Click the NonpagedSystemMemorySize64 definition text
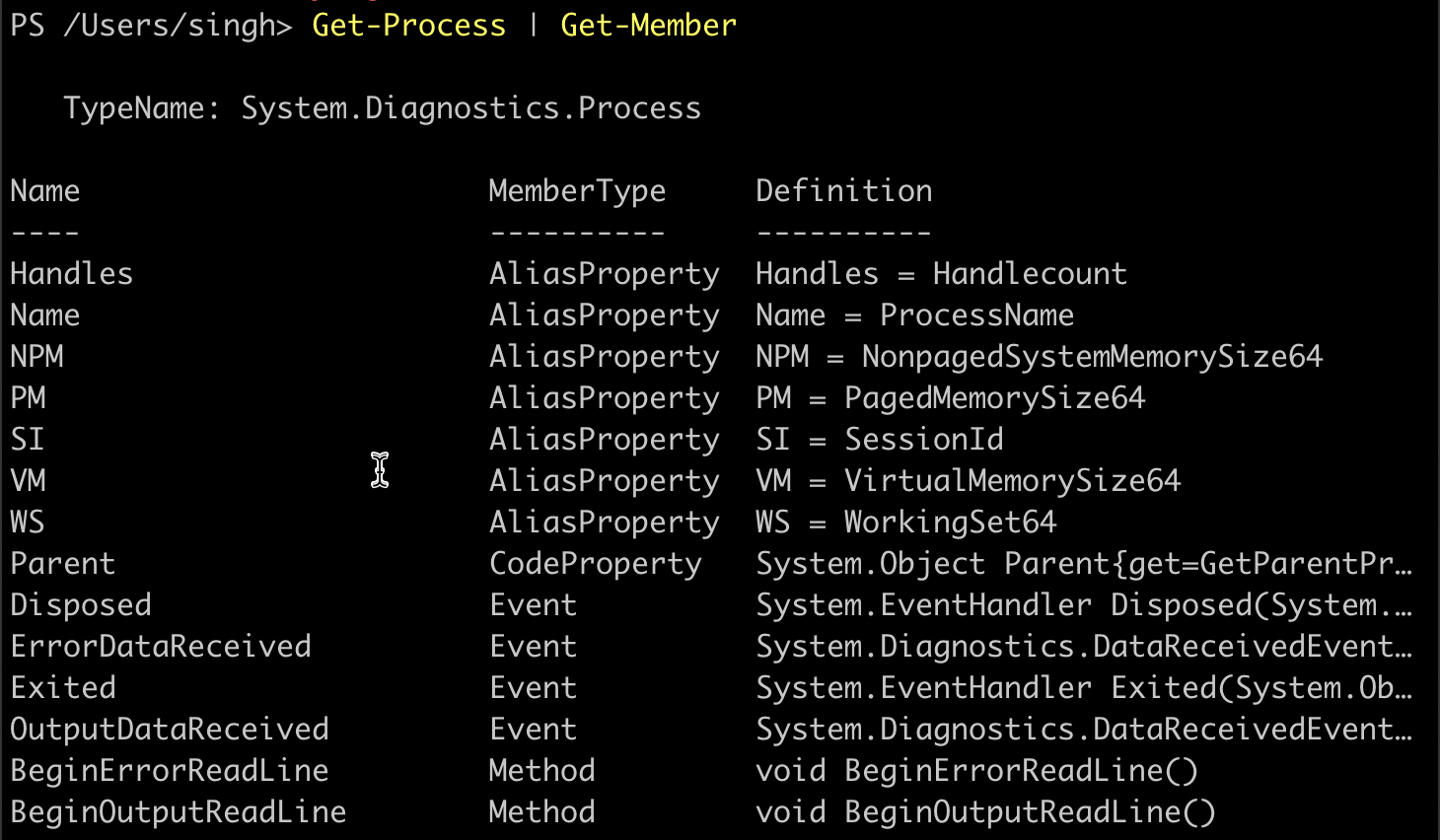1440x840 pixels. pyautogui.click(x=1091, y=357)
